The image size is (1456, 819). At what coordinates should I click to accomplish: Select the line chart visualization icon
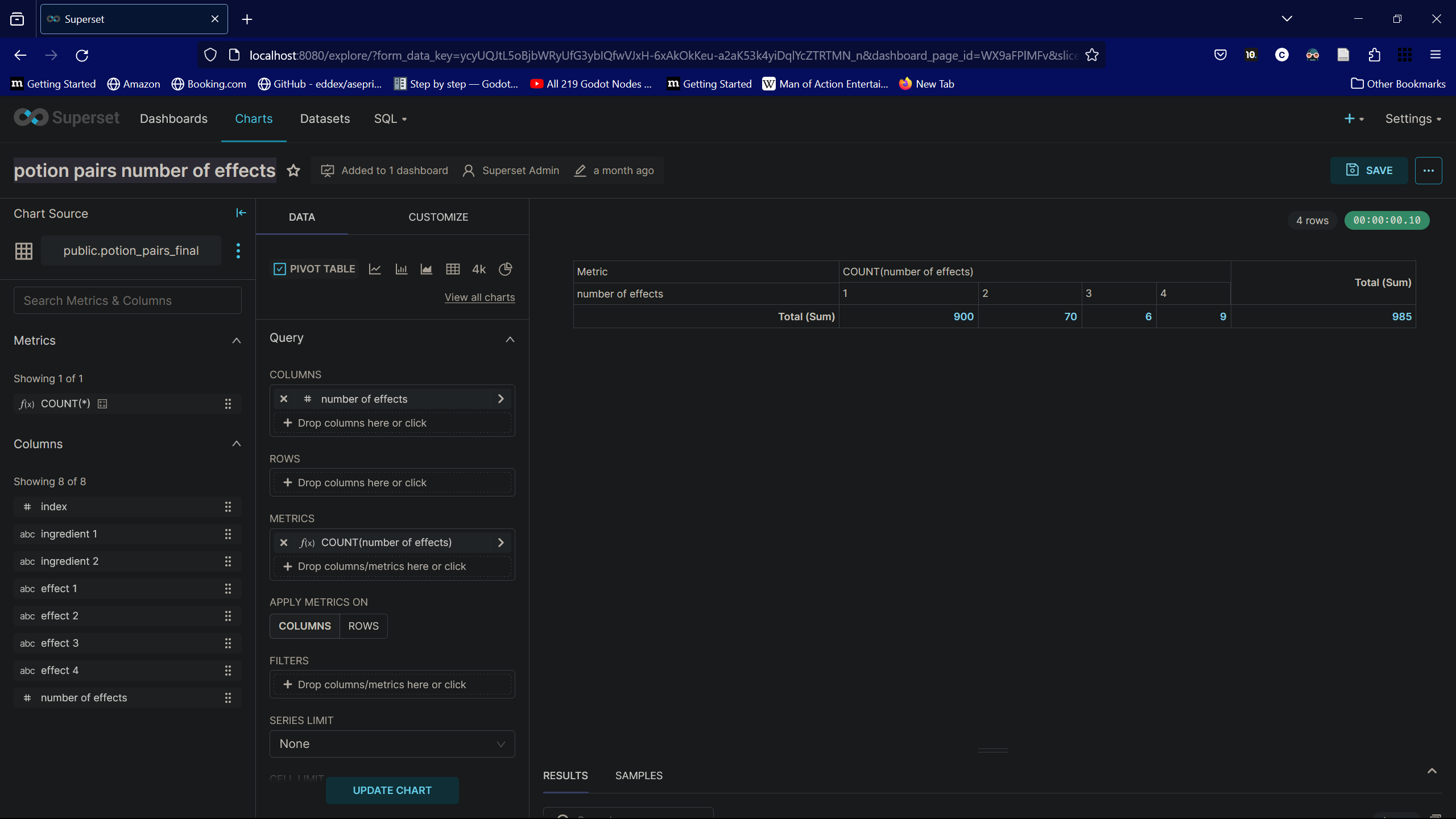pos(375,269)
